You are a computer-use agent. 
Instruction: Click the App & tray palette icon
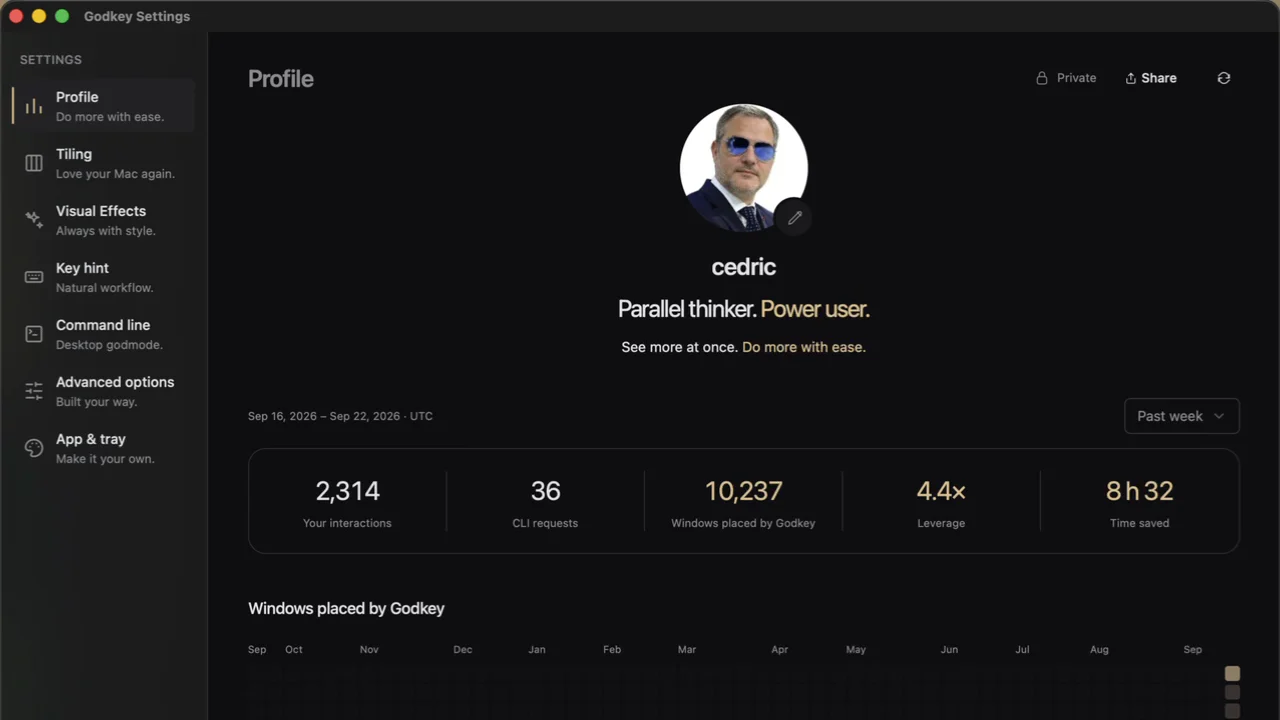pos(34,448)
